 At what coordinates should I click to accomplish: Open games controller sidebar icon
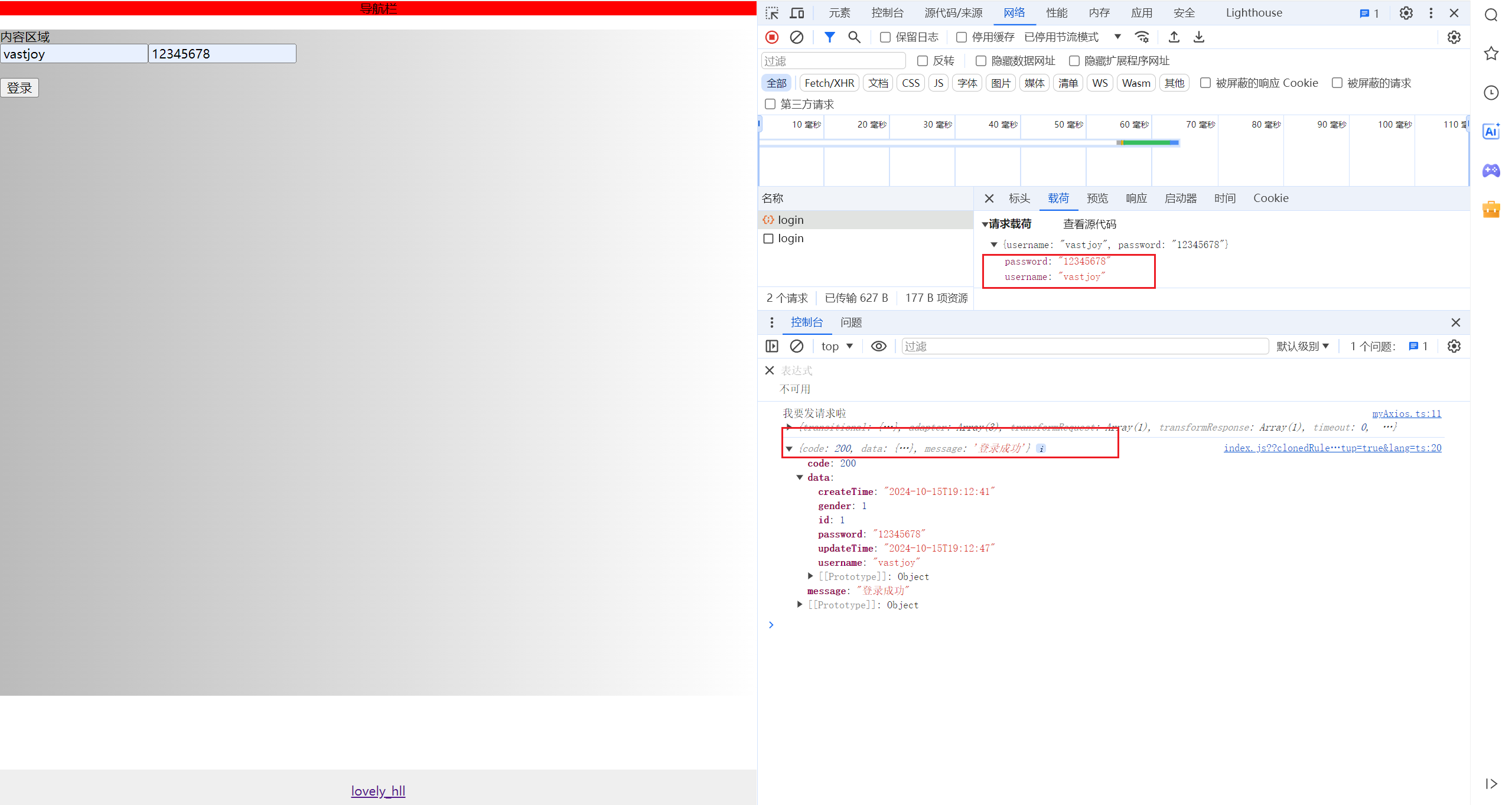(1491, 171)
